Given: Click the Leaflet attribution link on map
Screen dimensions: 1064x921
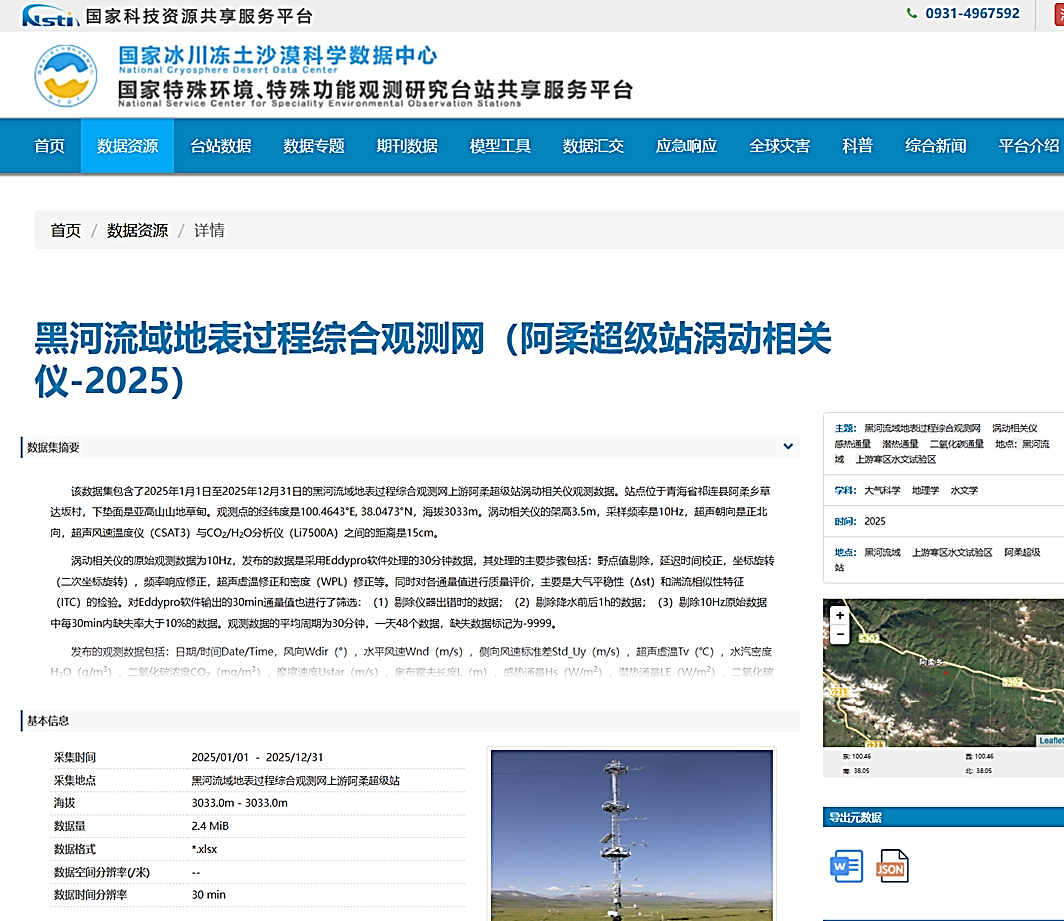Looking at the screenshot, I should tap(1051, 740).
